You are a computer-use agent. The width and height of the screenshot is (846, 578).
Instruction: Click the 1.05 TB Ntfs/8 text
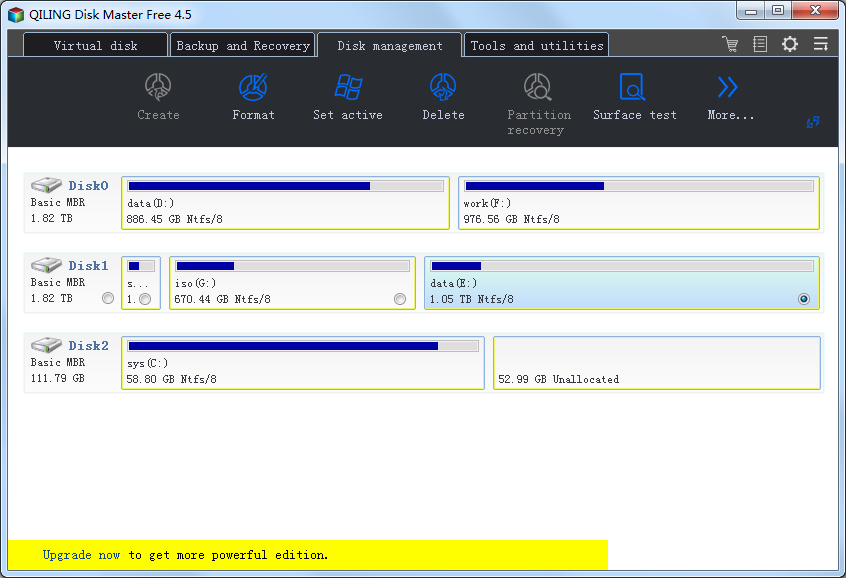click(472, 299)
